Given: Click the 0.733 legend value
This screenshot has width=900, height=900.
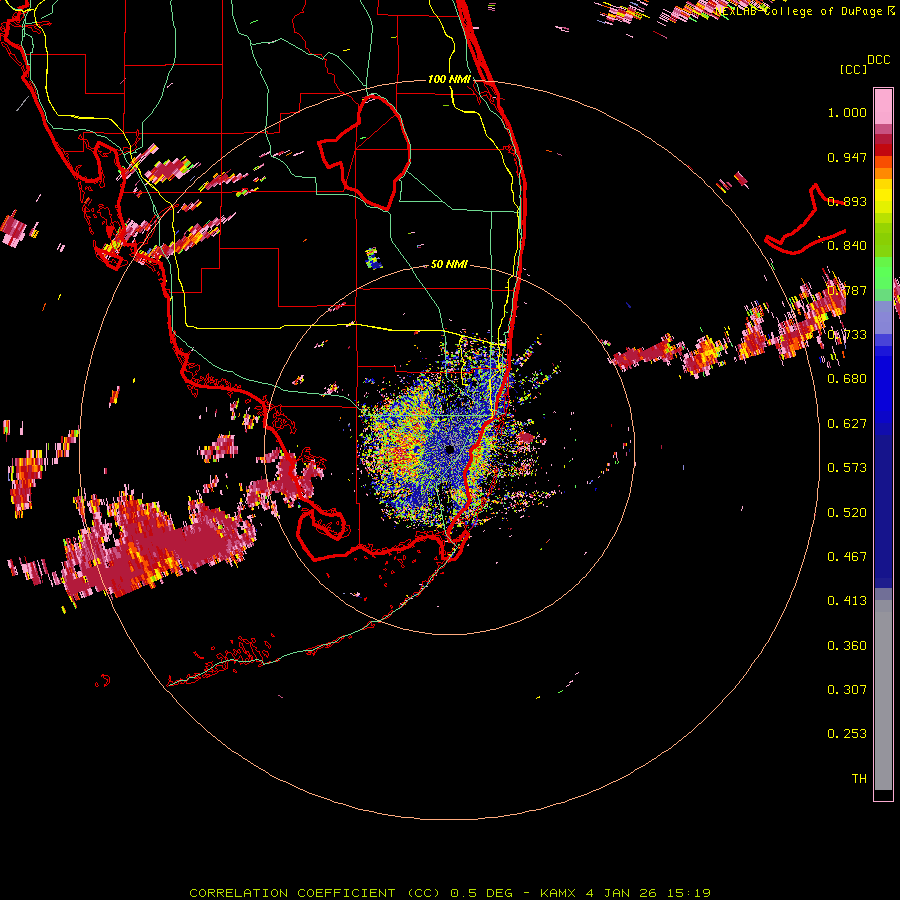Looking at the screenshot, I should (x=847, y=335).
